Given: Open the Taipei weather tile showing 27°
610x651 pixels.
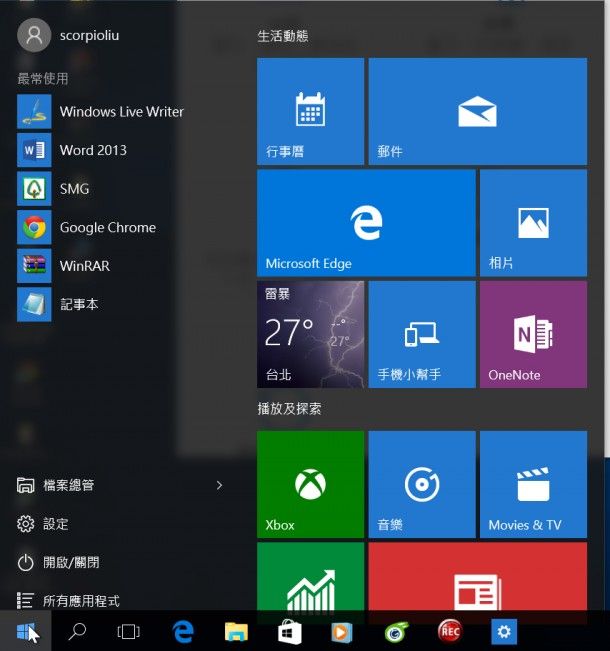Looking at the screenshot, I should pos(310,335).
